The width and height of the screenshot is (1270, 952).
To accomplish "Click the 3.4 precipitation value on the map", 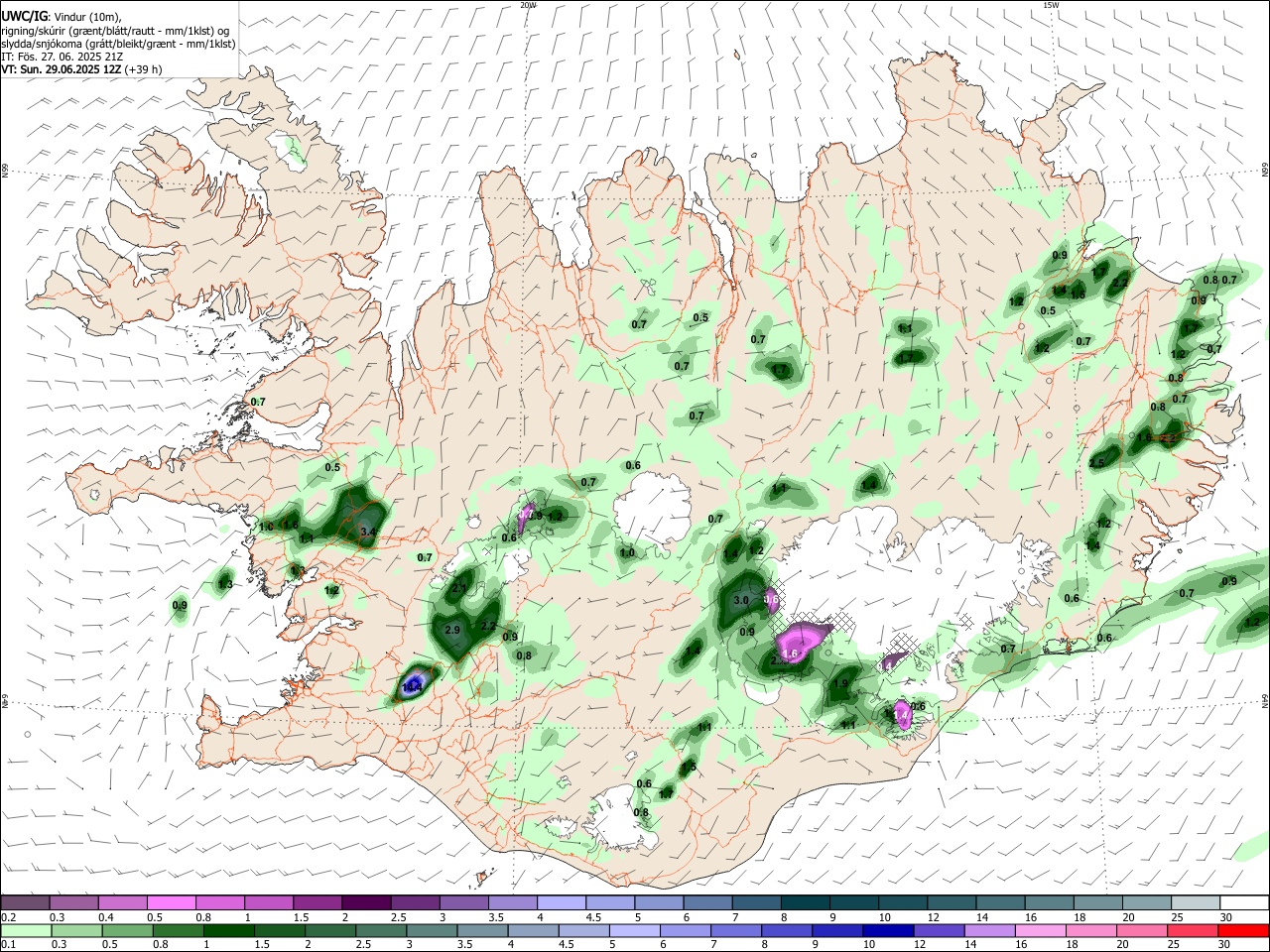I will [368, 533].
